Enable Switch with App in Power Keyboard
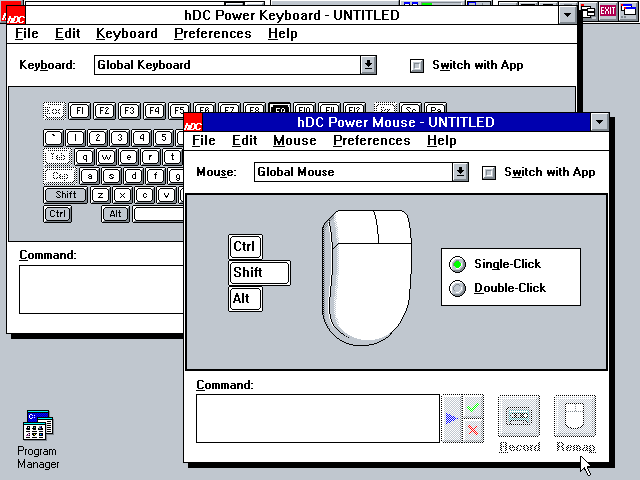The height and width of the screenshot is (480, 640). (x=417, y=66)
